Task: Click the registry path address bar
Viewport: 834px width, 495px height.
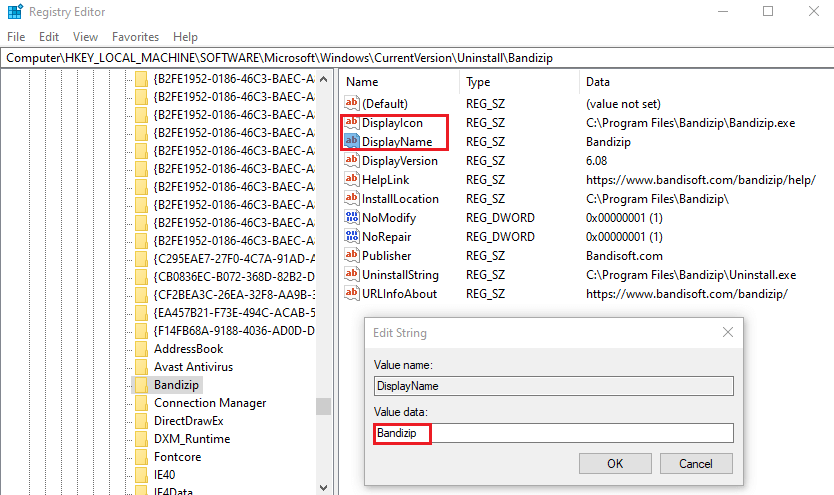Action: coord(417,58)
